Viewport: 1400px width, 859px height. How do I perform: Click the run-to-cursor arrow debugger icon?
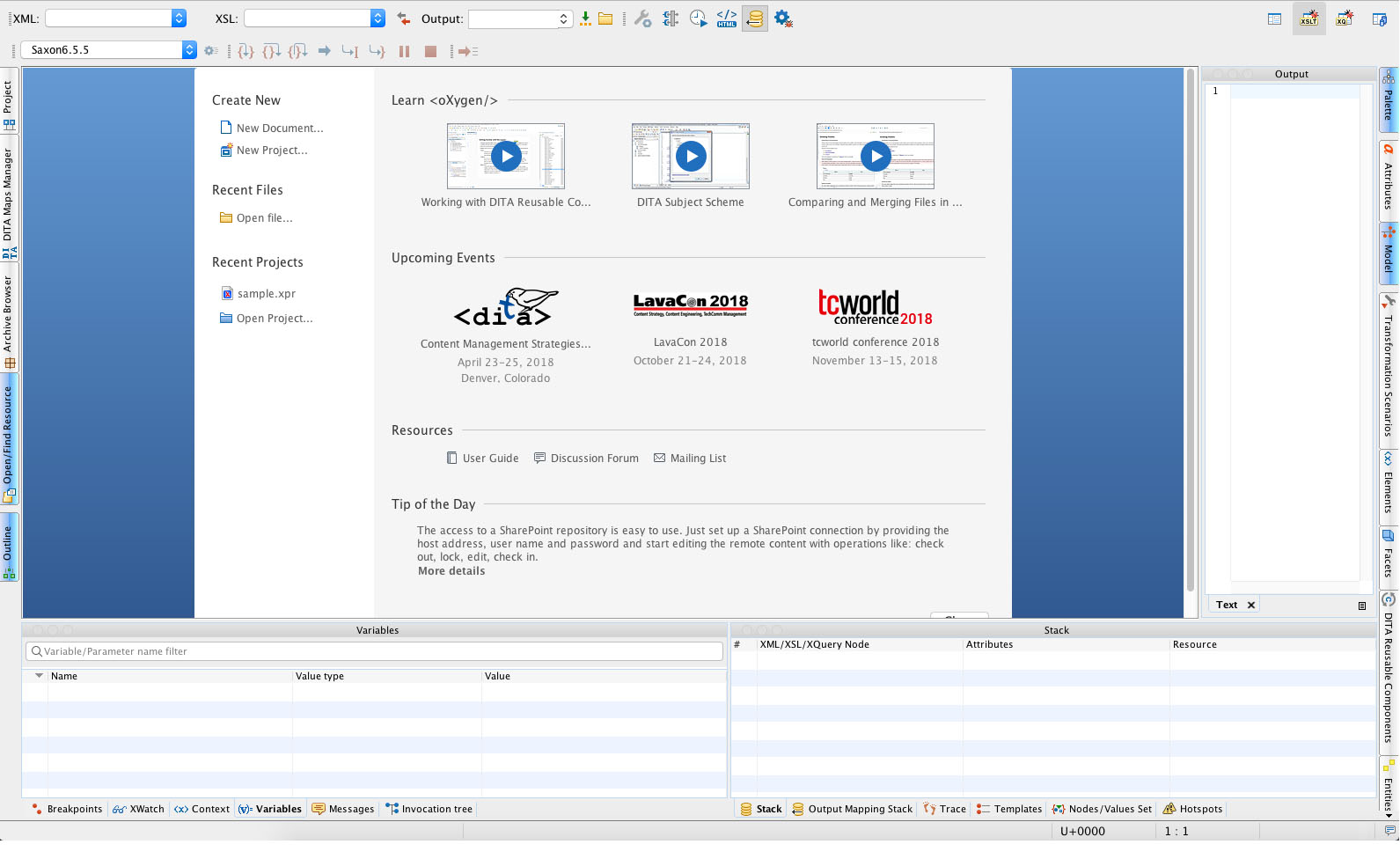350,51
